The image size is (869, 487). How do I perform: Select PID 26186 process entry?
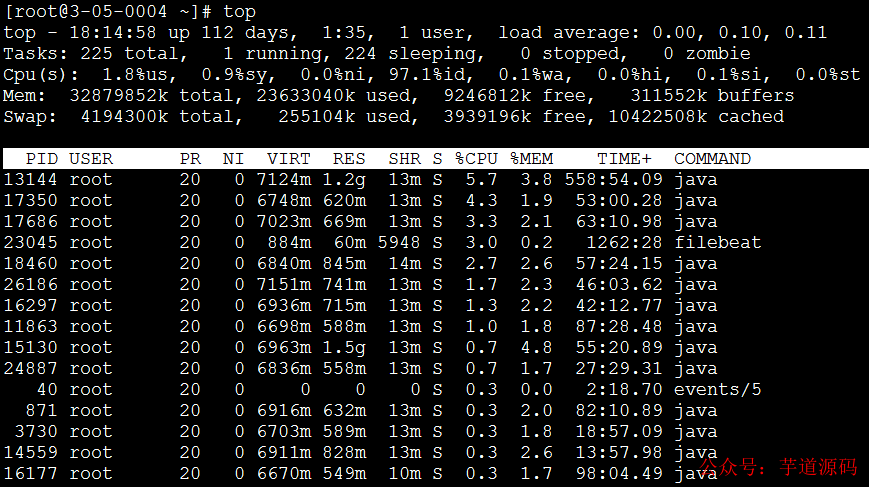[x=30, y=285]
